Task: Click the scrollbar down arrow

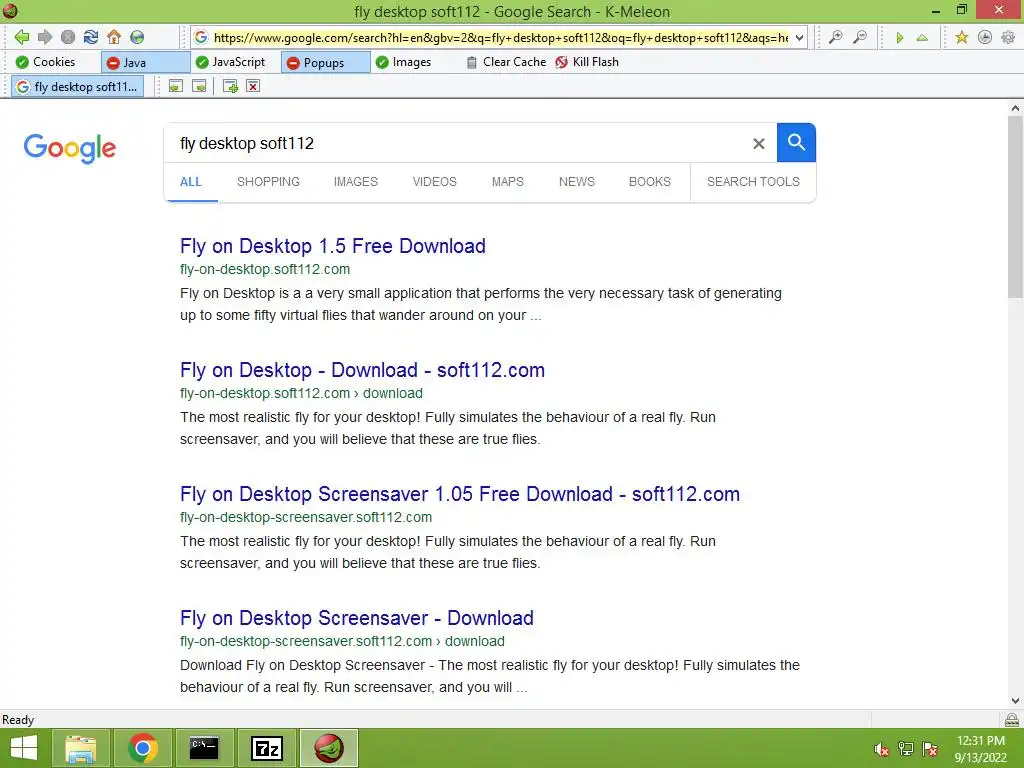Action: (x=1016, y=701)
